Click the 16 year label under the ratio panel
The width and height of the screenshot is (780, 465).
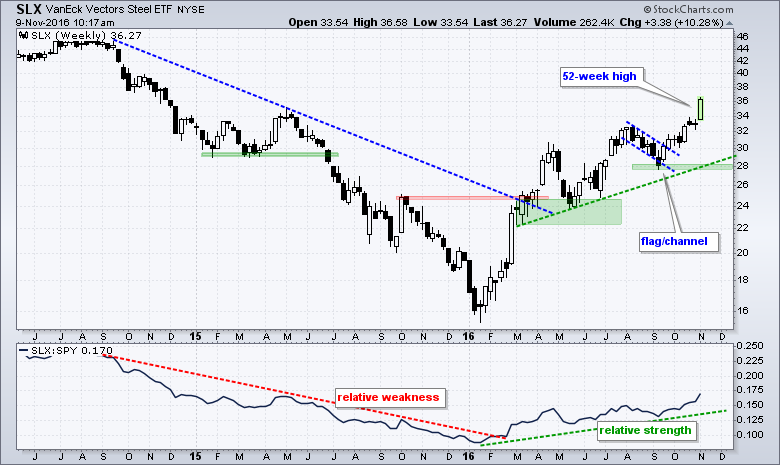[x=469, y=456]
